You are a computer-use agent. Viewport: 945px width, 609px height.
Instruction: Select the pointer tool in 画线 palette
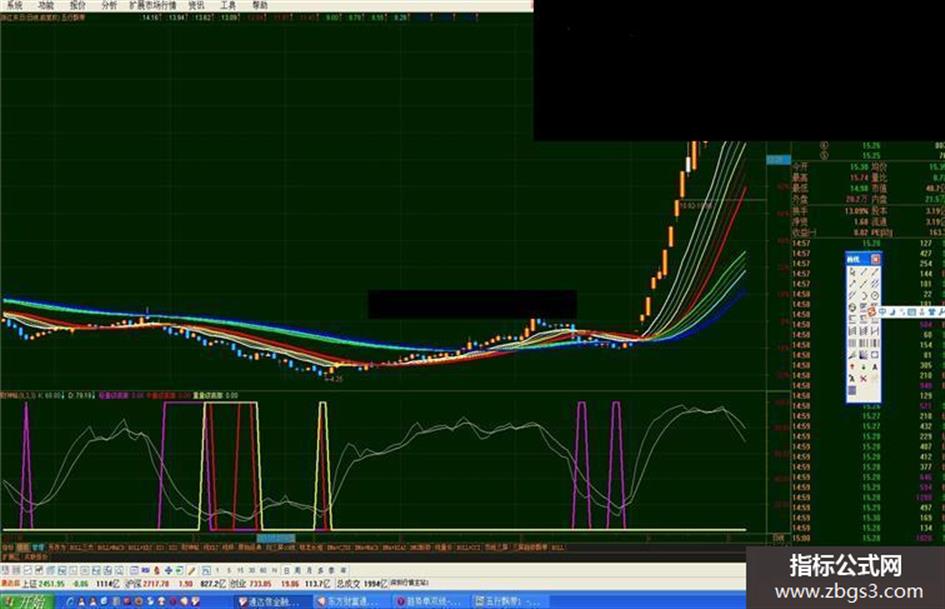852,272
